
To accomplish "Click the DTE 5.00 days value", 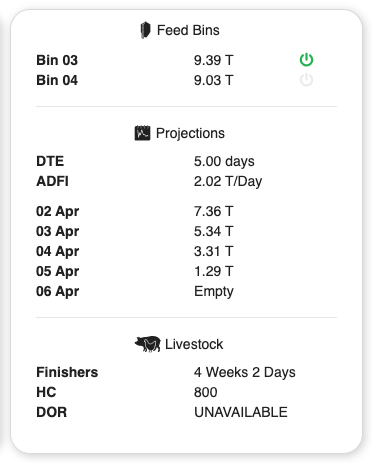I will click(x=224, y=161).
